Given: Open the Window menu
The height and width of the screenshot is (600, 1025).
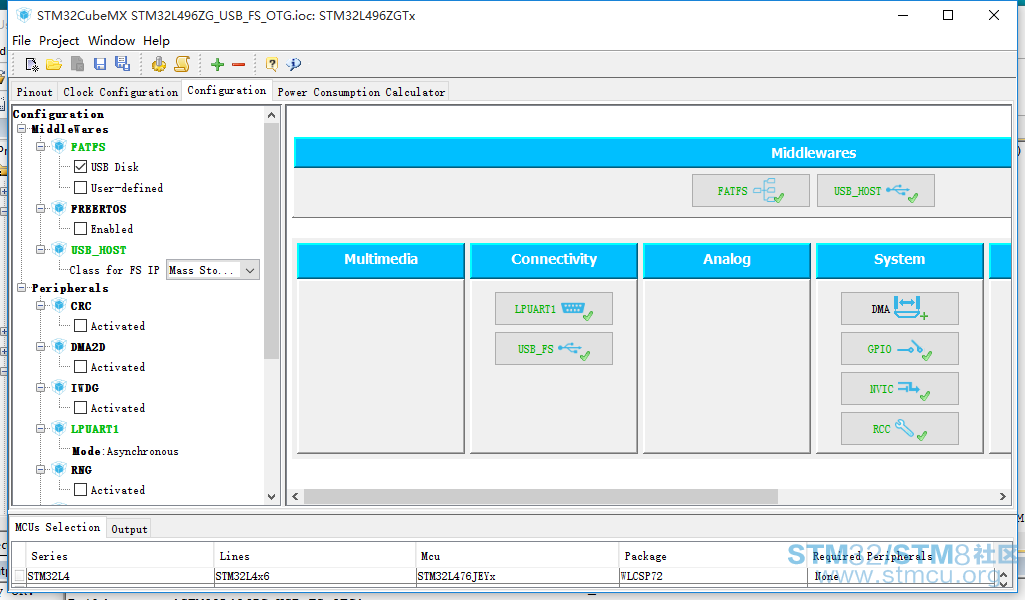Looking at the screenshot, I should [x=111, y=41].
